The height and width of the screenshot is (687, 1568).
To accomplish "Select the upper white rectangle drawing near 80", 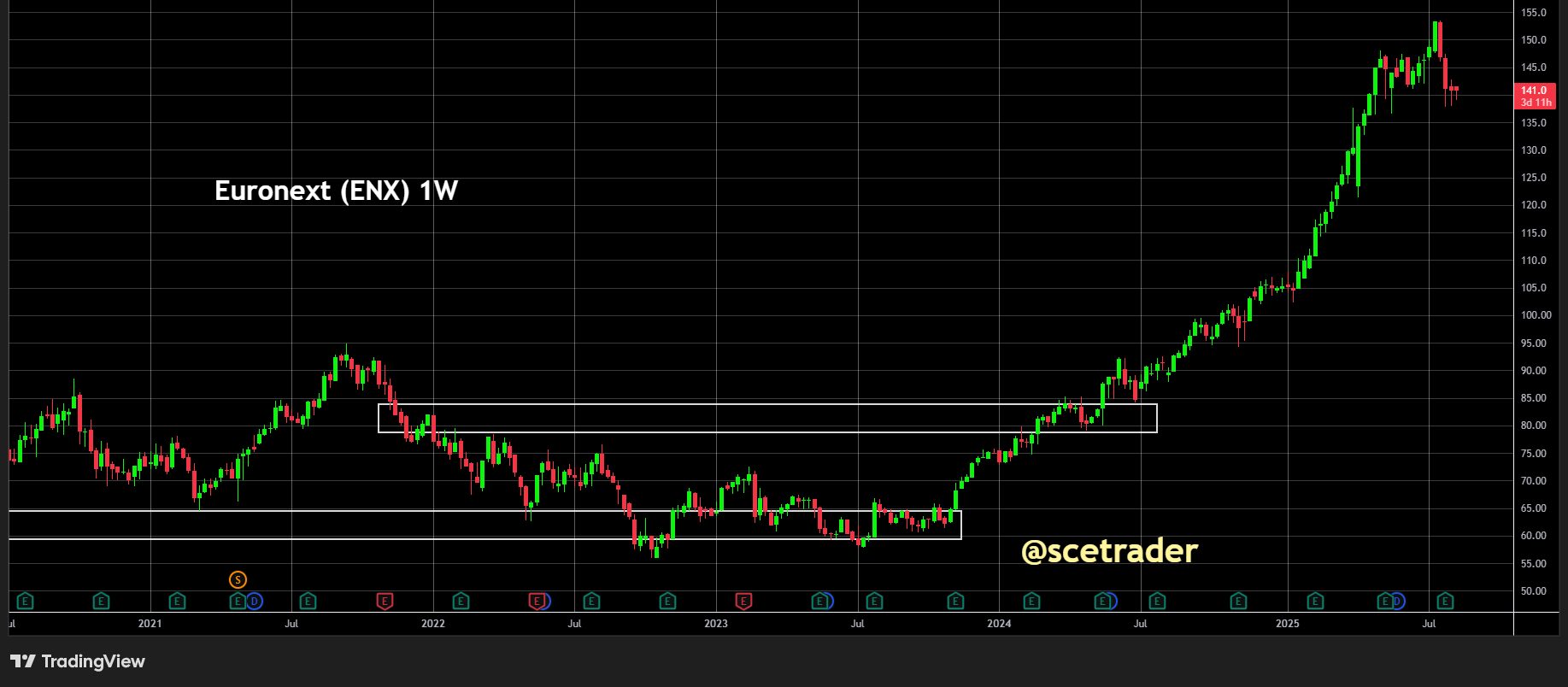I will click(x=767, y=419).
